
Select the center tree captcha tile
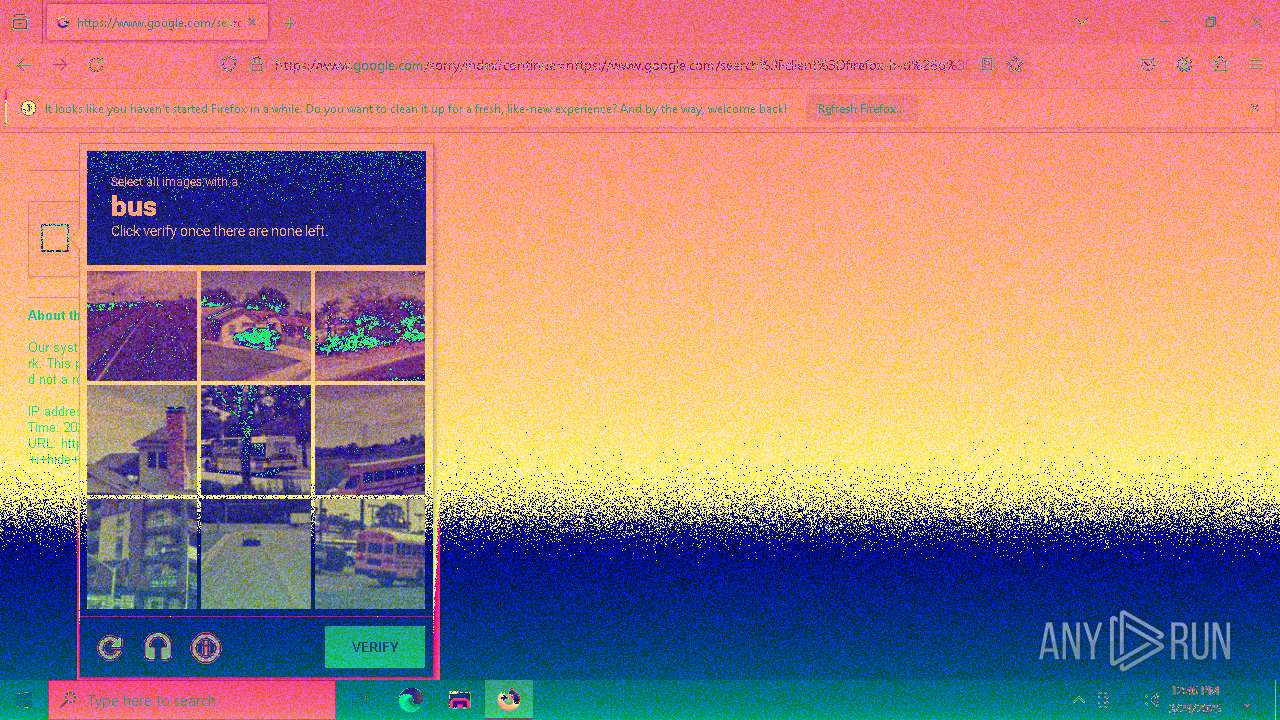coord(256,440)
